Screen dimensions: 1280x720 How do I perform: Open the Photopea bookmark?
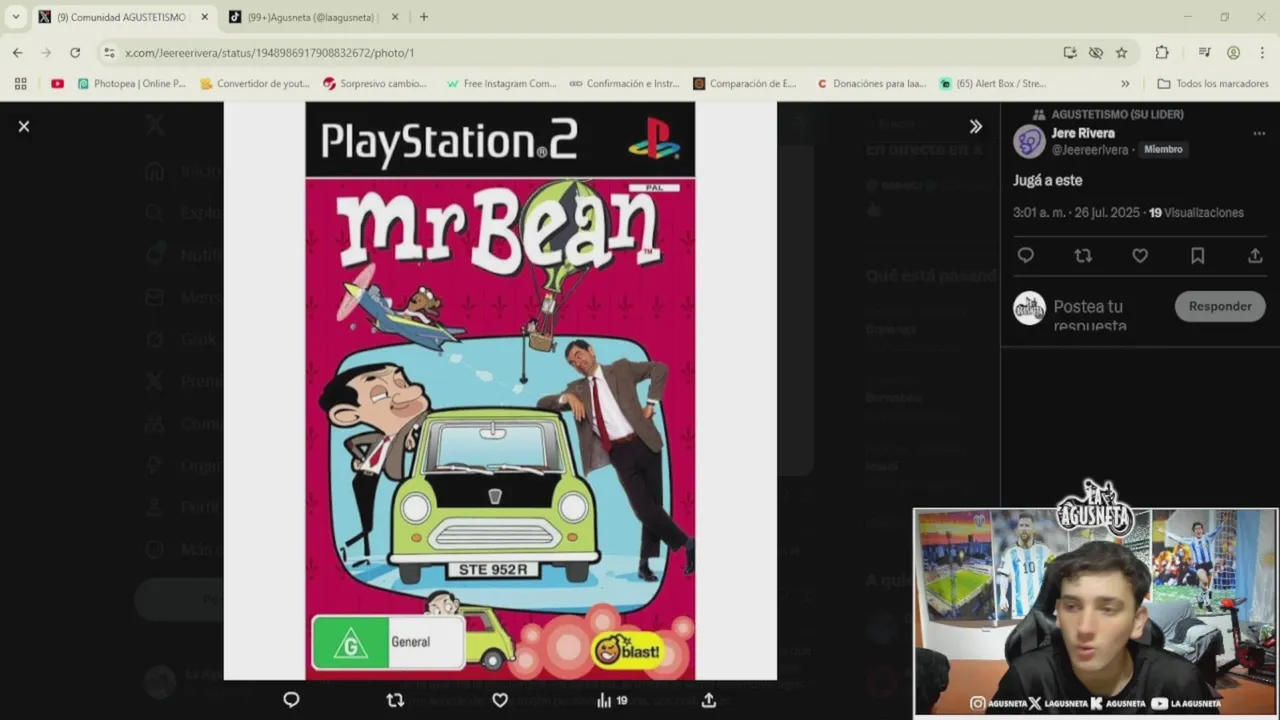[132, 84]
